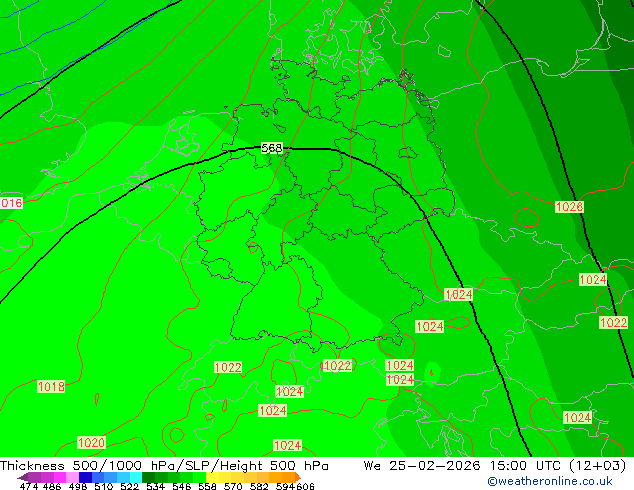Click the '(12+03)' forecast run text
The width and height of the screenshot is (634, 490).
[597, 466]
